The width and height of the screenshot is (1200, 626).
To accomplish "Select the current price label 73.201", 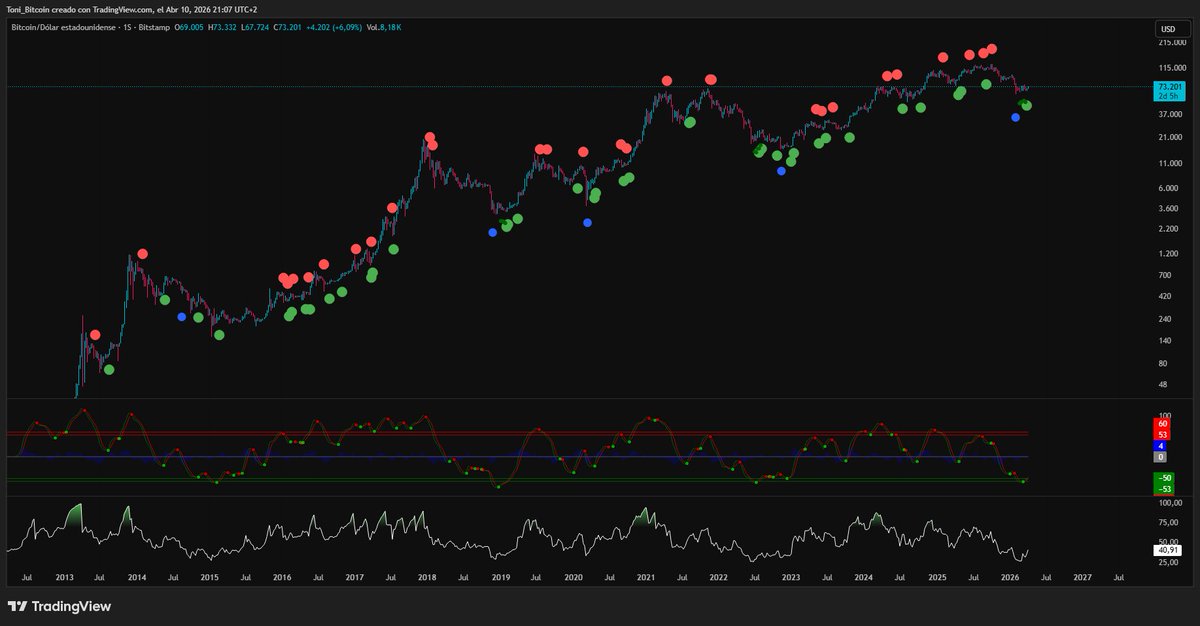I will 1168,87.
